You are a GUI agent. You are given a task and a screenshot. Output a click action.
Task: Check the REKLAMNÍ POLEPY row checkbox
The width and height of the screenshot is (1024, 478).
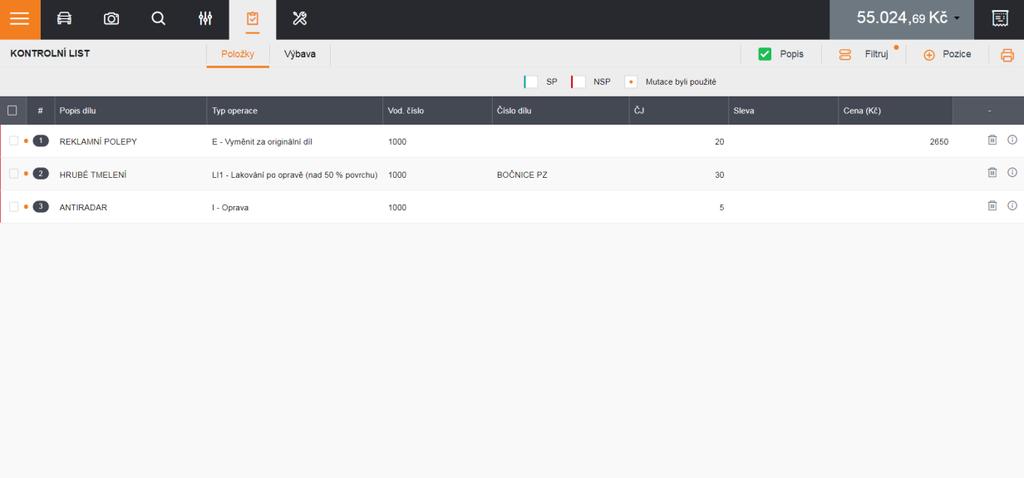pos(14,141)
